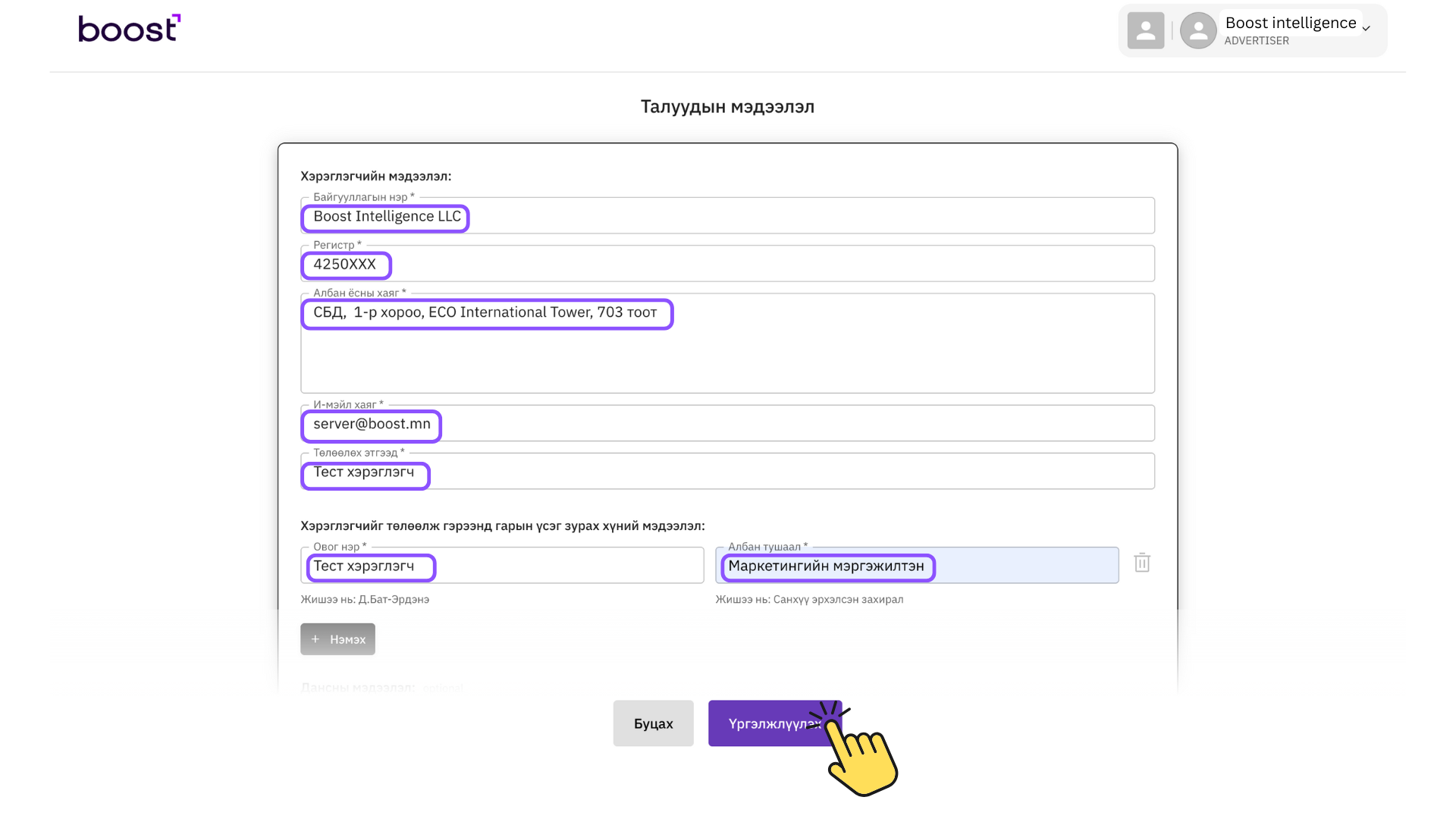
Task: Open the Boost intelligence account menu
Action: [1290, 24]
